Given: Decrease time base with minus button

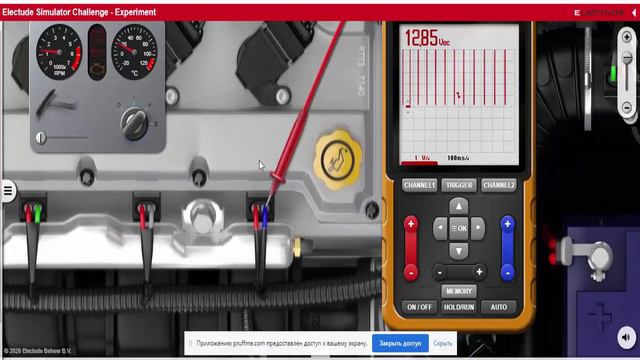Looking at the screenshot, I should (440, 272).
